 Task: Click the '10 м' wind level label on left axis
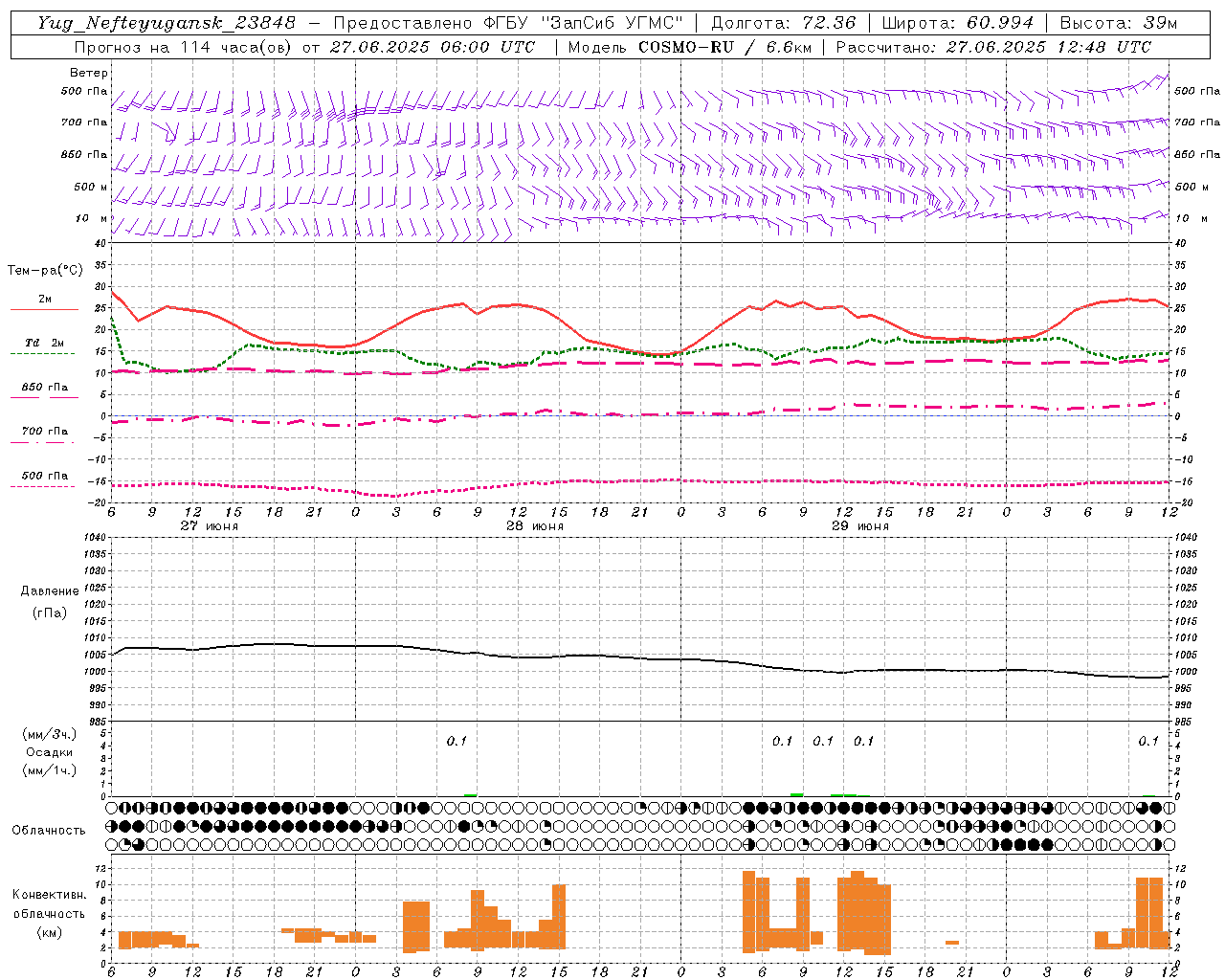coord(91,219)
